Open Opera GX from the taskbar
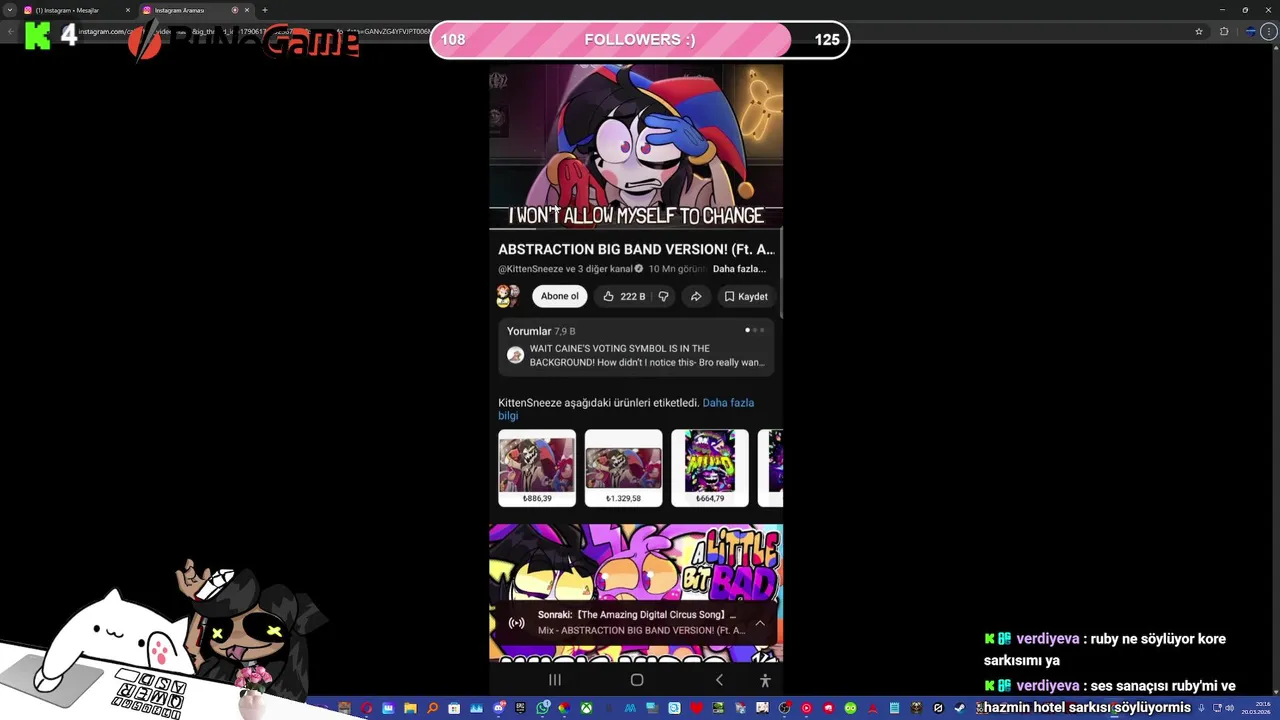The width and height of the screenshot is (1280, 720). click(367, 708)
